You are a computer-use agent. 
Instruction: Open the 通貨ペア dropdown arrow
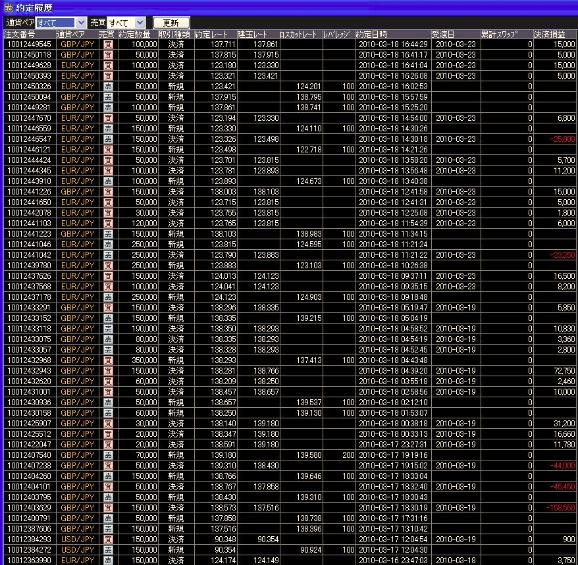click(81, 23)
